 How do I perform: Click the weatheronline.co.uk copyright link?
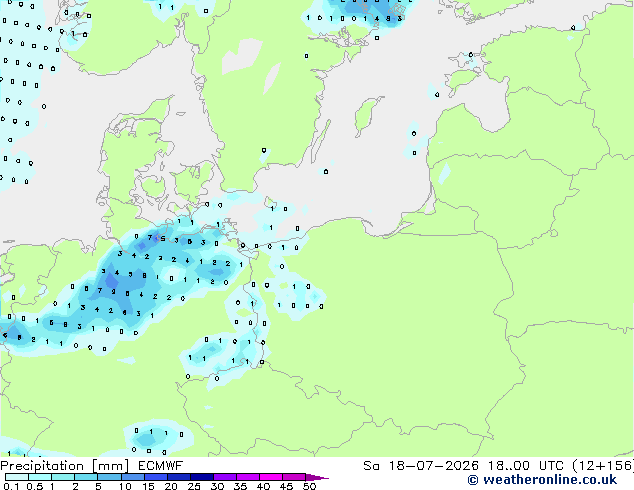point(542,479)
